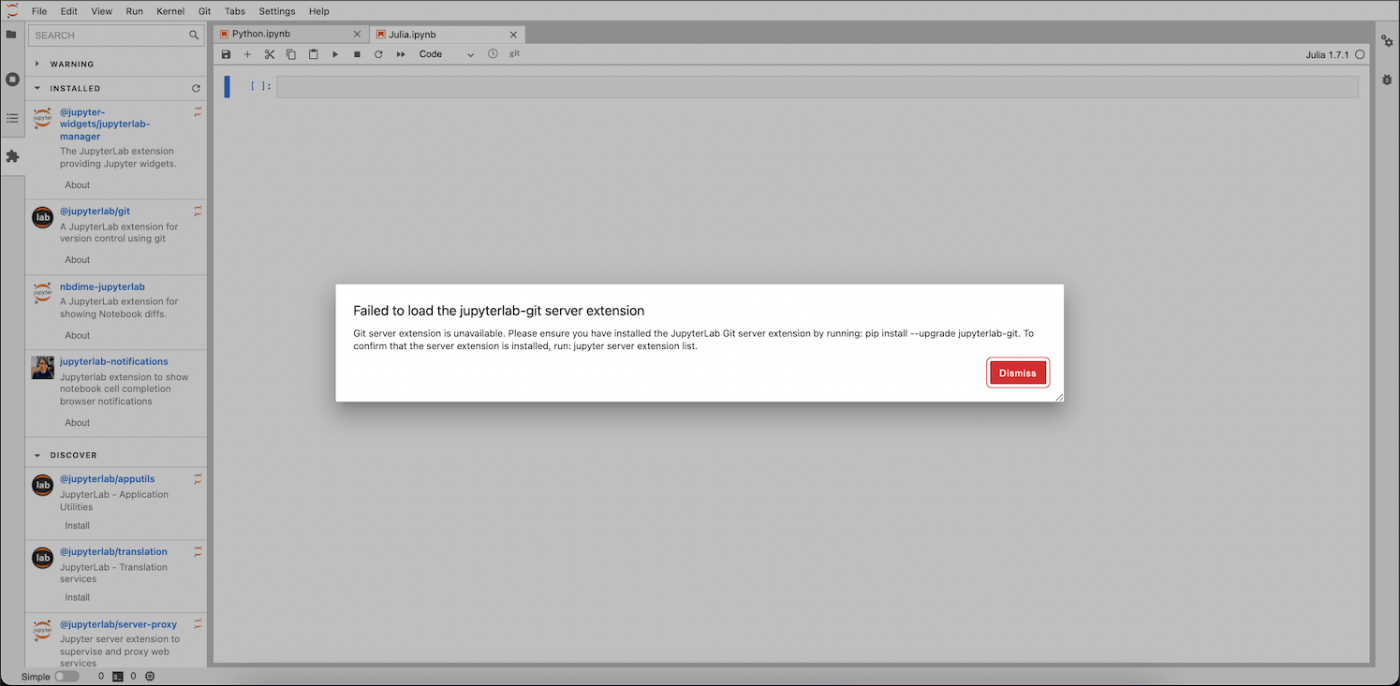Open the @jupyterlab/git extension link
Image resolution: width=1400 pixels, height=686 pixels.
95,211
